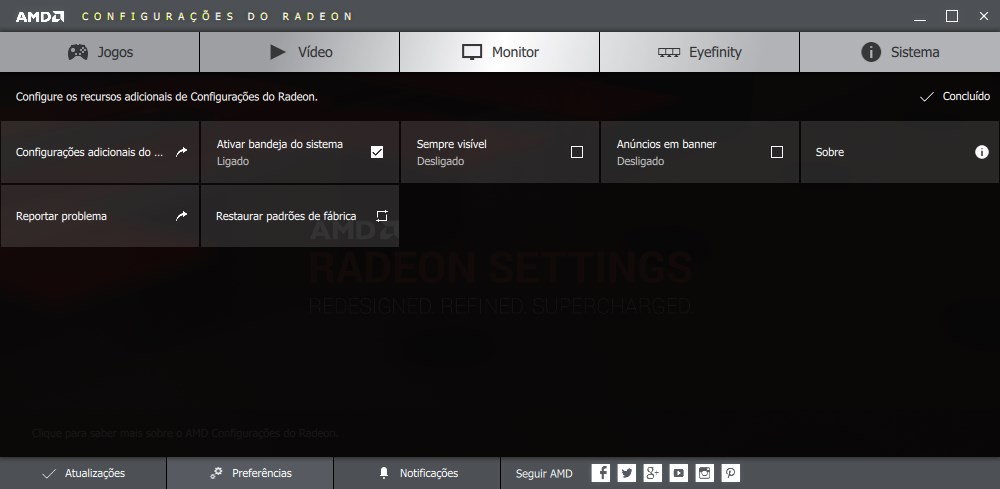
Task: Click the gears icon beside Preferências
Action: [216, 473]
